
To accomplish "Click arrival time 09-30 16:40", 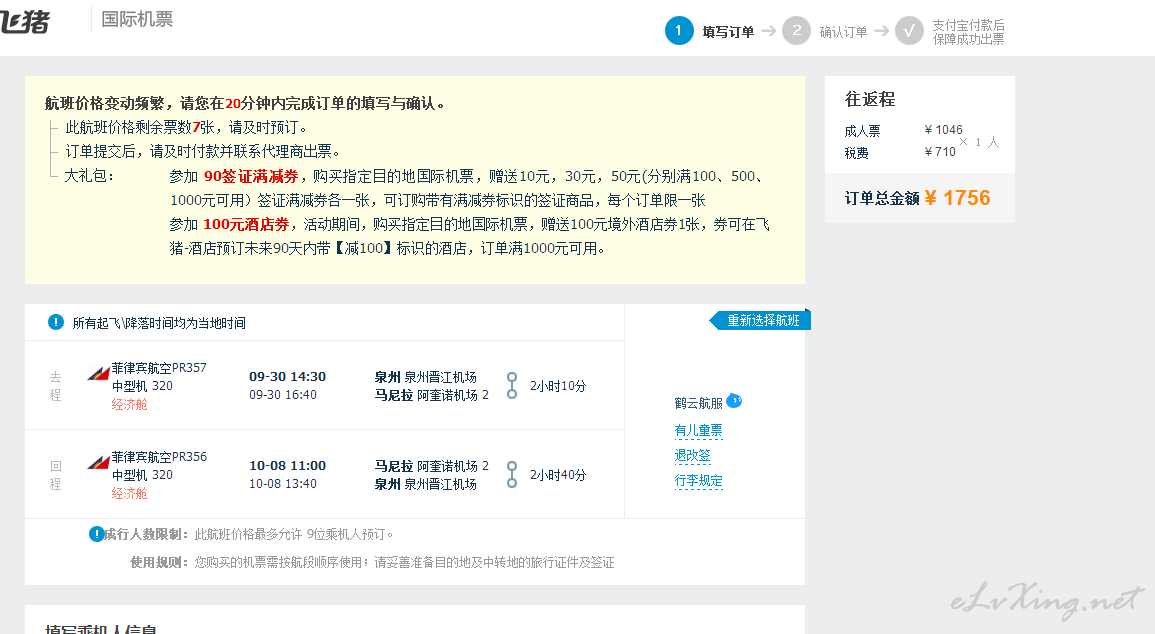I will pos(283,395).
